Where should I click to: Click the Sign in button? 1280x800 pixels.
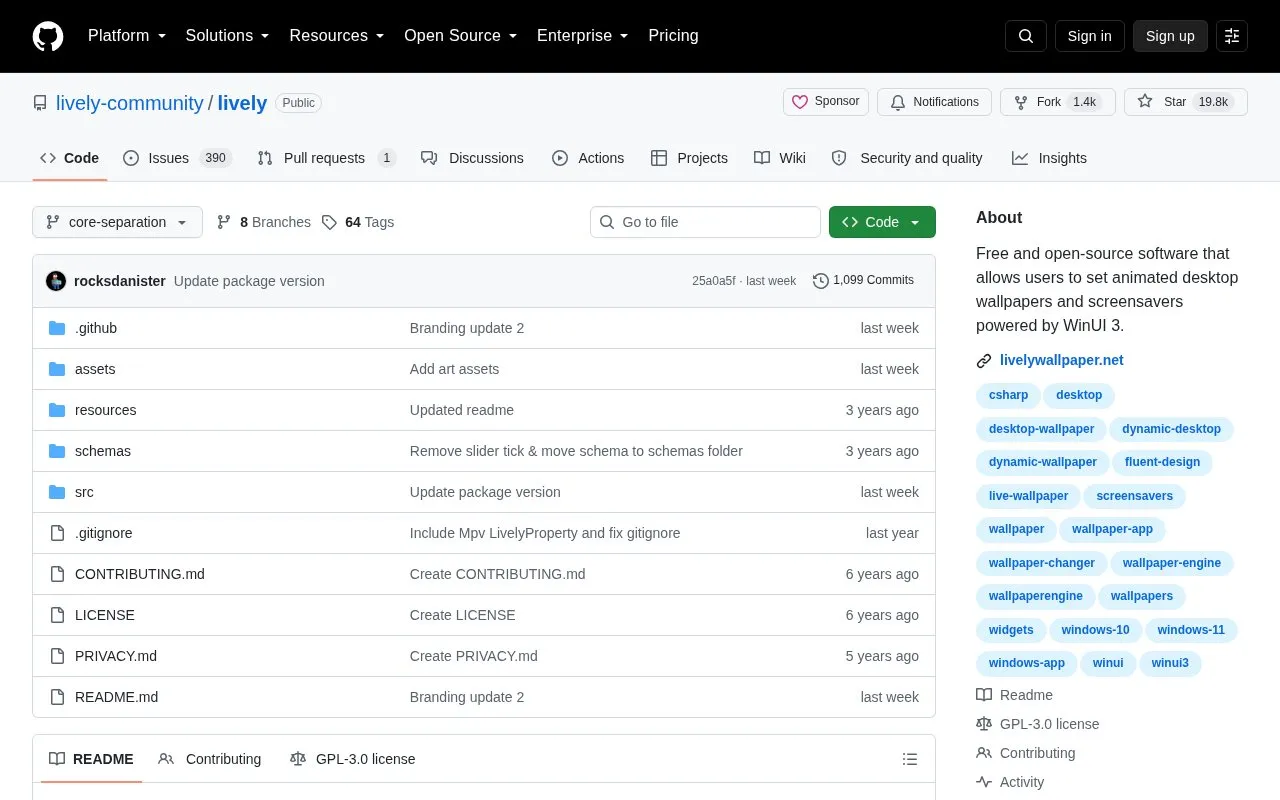click(1090, 36)
